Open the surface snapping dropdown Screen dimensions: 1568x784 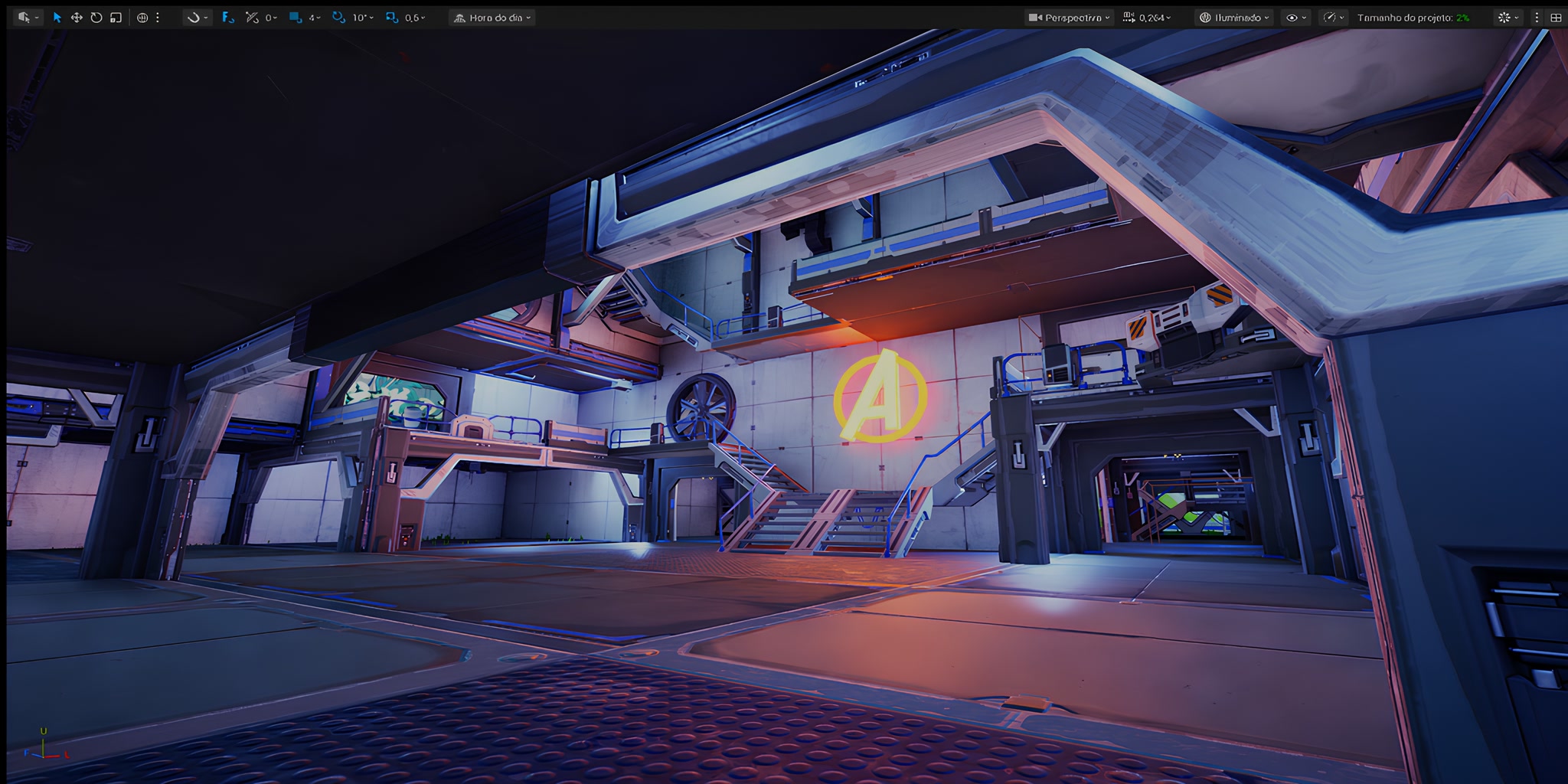tap(197, 18)
